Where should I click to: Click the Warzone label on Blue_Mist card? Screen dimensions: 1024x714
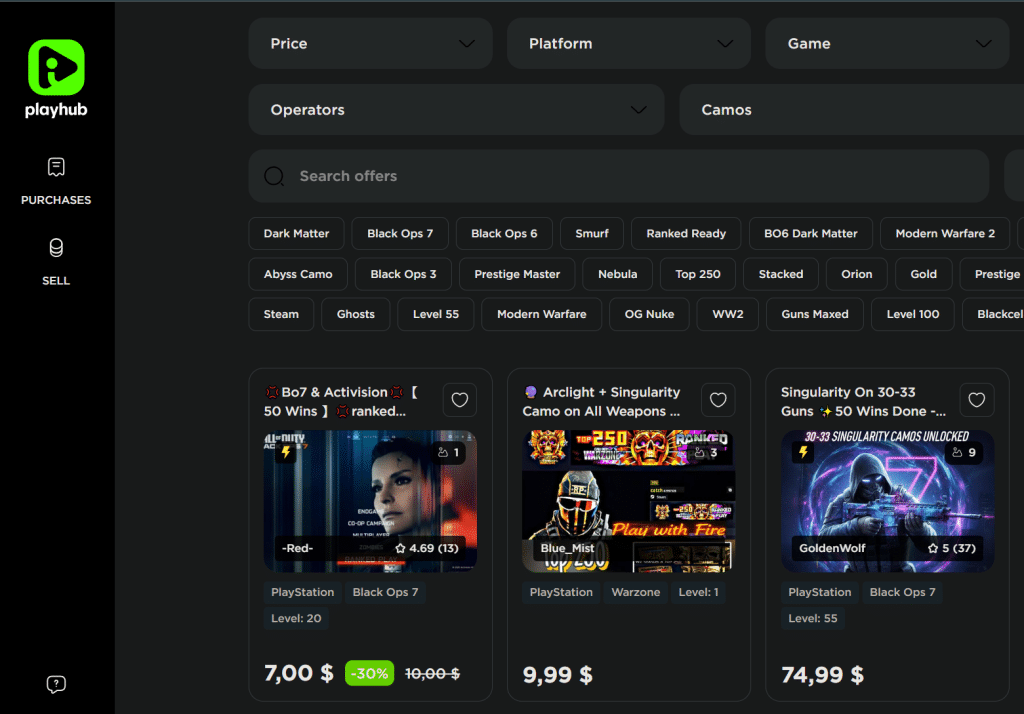(x=635, y=592)
